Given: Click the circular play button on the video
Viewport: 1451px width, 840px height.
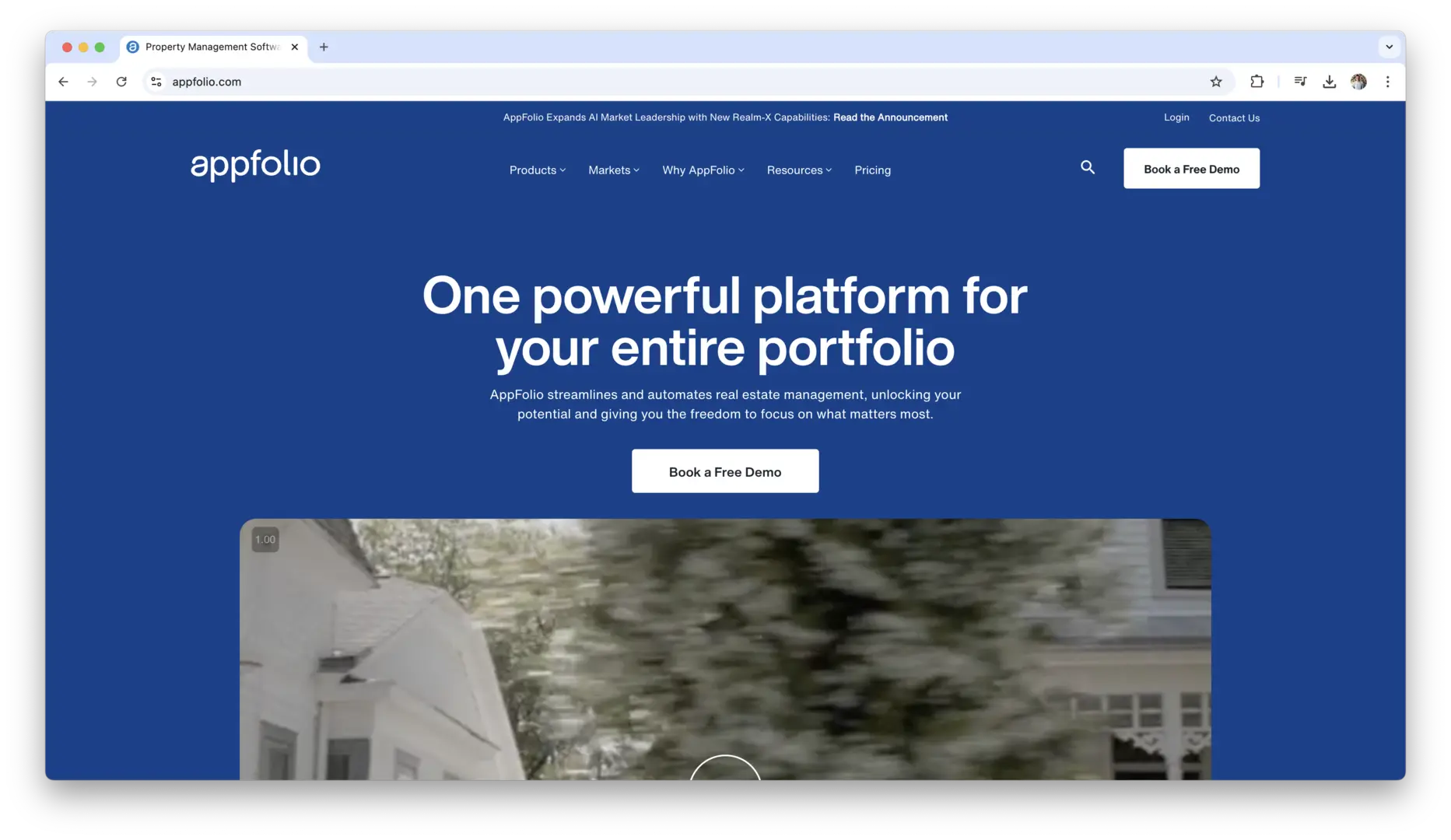Looking at the screenshot, I should 725,768.
